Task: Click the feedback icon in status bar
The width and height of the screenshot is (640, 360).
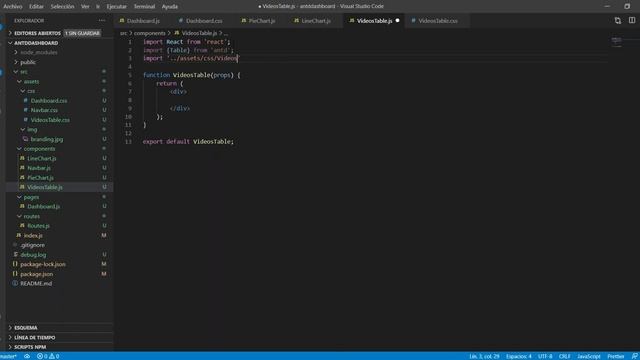Action: coord(634,356)
